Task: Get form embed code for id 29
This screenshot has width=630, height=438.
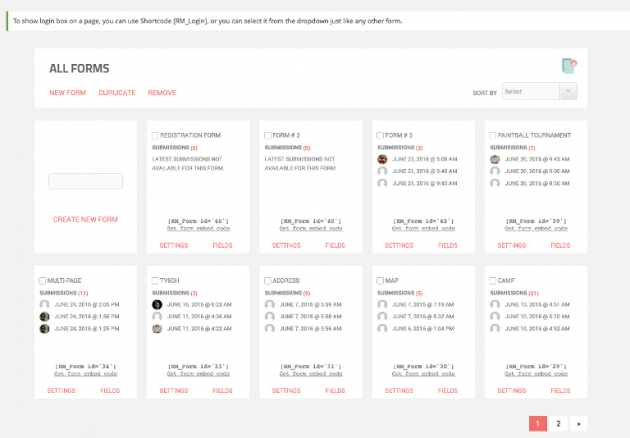Action: tap(536, 374)
